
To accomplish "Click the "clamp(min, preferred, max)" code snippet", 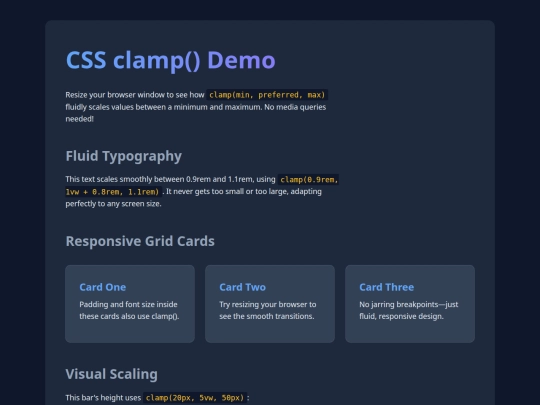I will (x=267, y=95).
